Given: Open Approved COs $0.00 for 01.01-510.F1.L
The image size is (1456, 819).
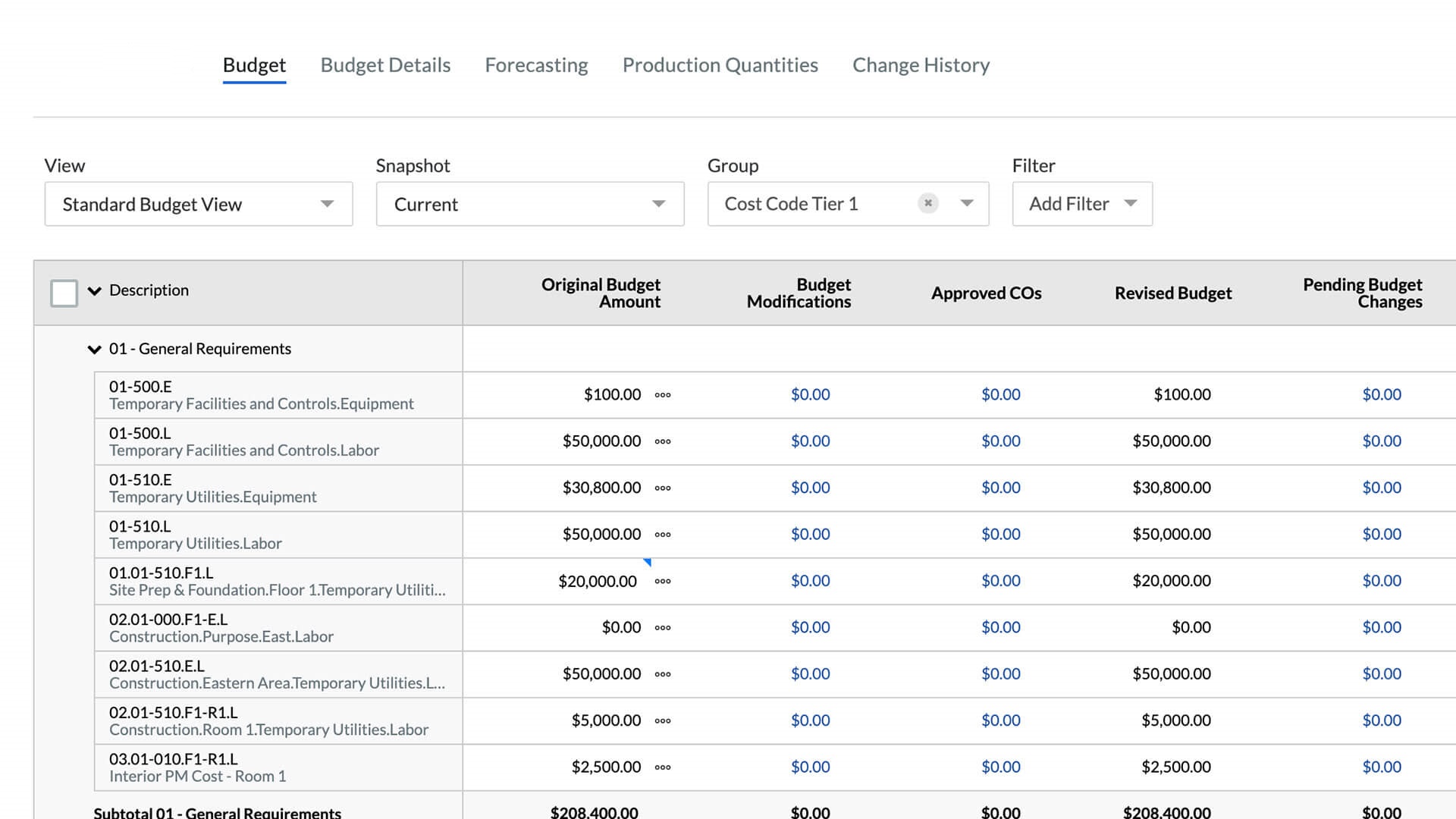Looking at the screenshot, I should [x=1001, y=580].
